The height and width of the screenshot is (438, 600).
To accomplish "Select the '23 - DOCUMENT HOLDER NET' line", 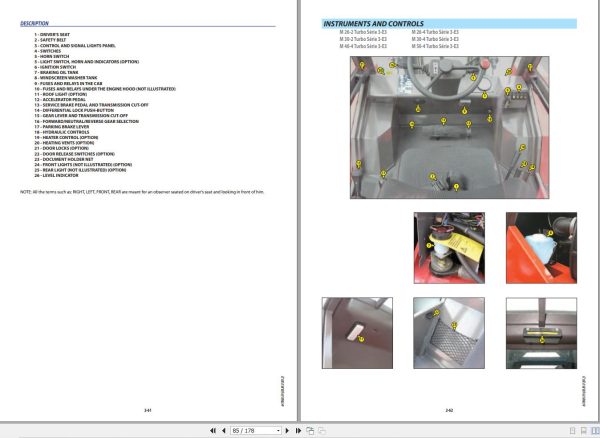I will click(x=64, y=159).
